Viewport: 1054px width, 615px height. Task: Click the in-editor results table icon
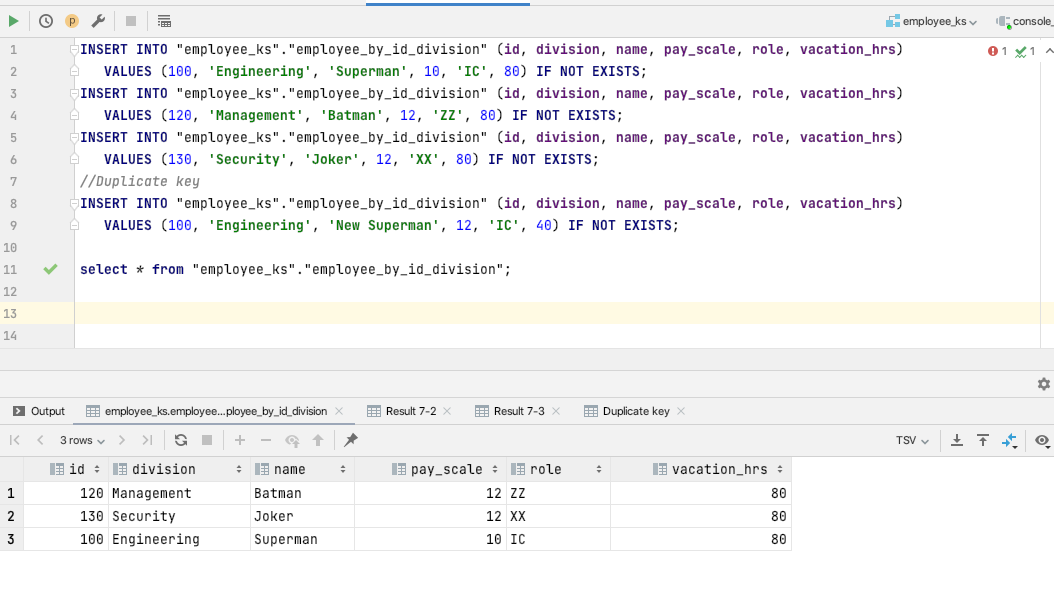point(165,20)
